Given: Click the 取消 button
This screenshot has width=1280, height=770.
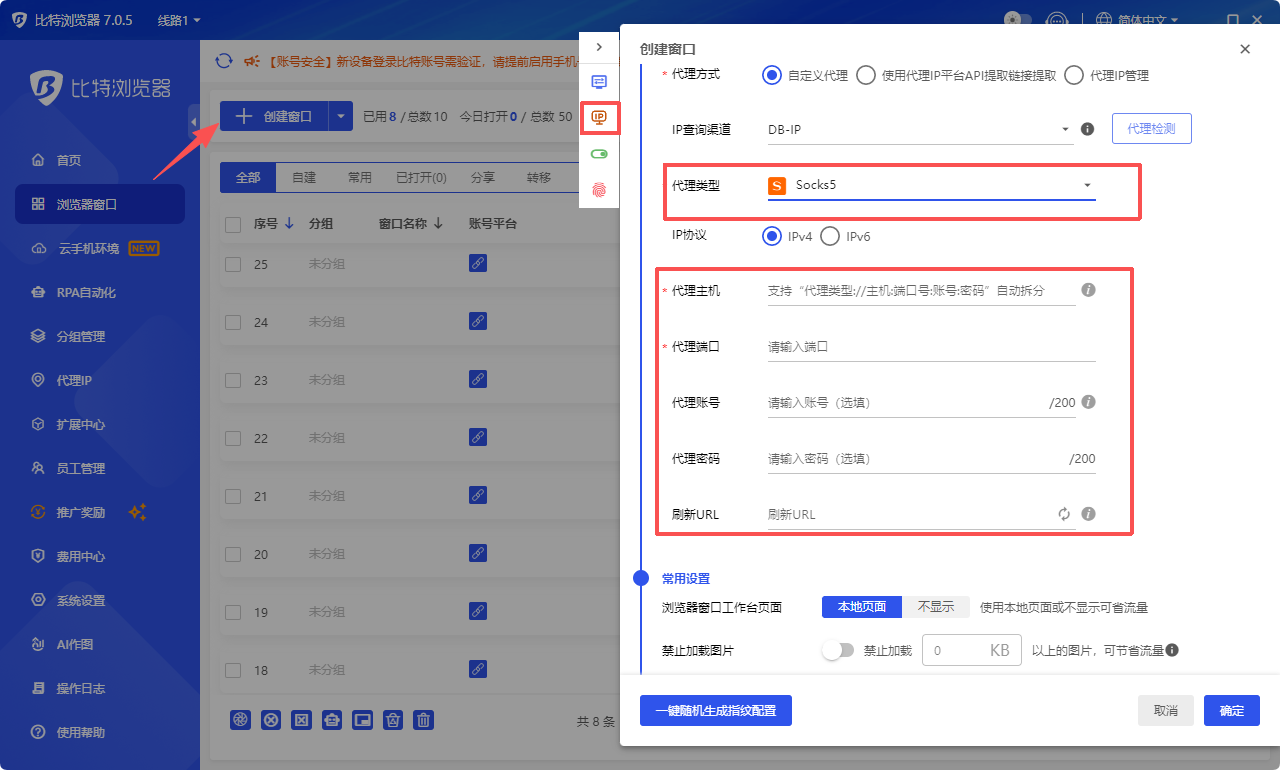Looking at the screenshot, I should click(x=1166, y=710).
